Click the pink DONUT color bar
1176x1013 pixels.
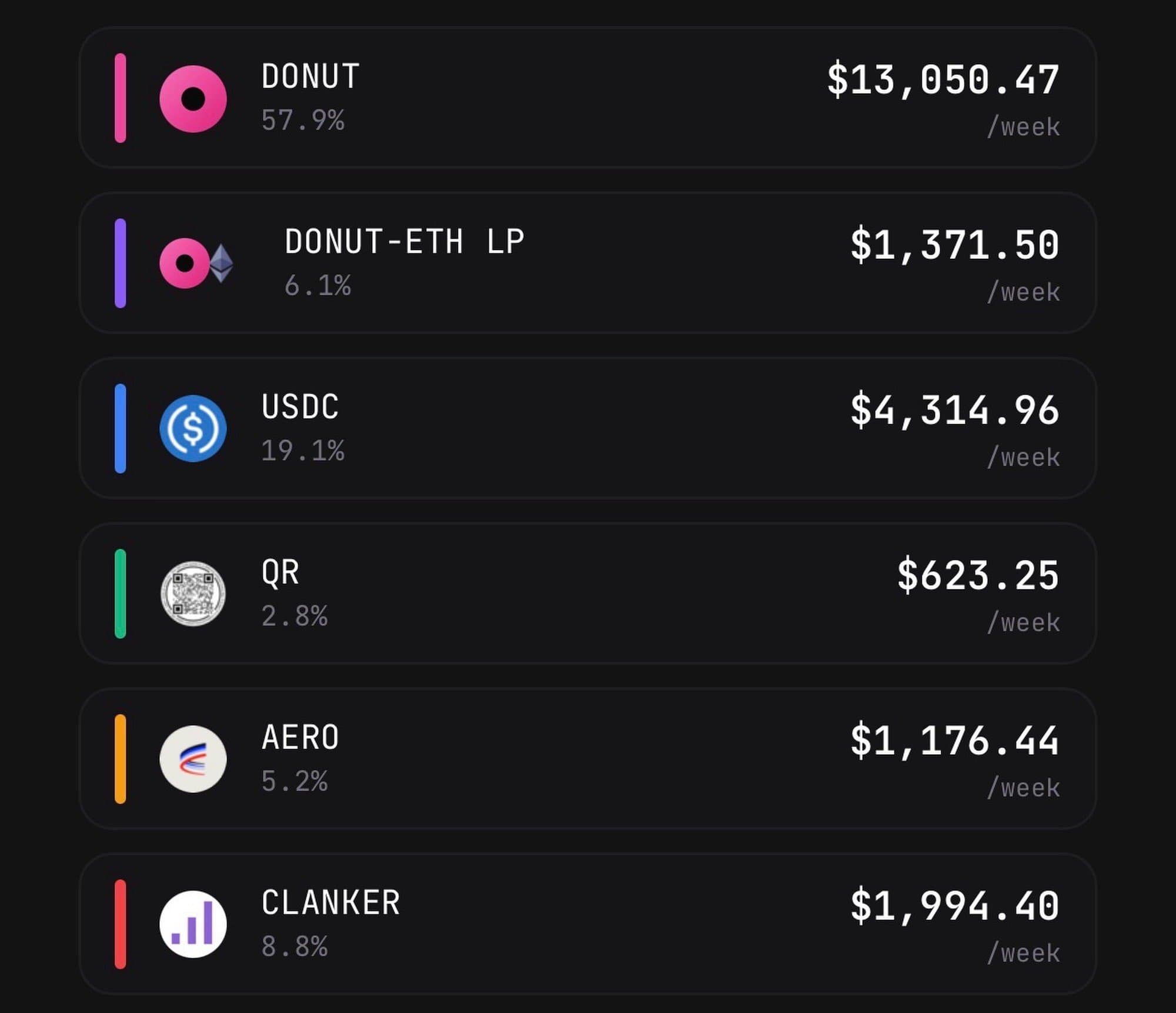(x=120, y=98)
